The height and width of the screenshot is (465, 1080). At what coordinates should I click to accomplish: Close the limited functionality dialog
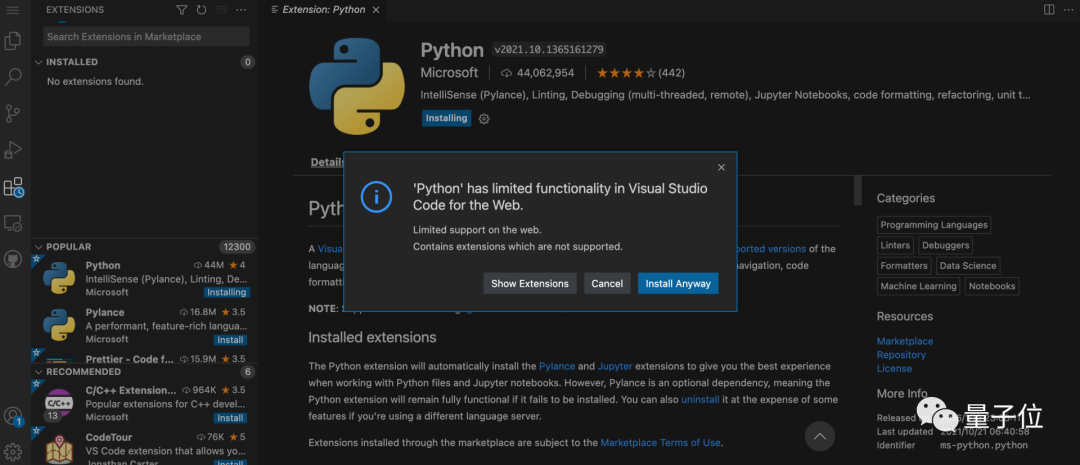(x=721, y=167)
